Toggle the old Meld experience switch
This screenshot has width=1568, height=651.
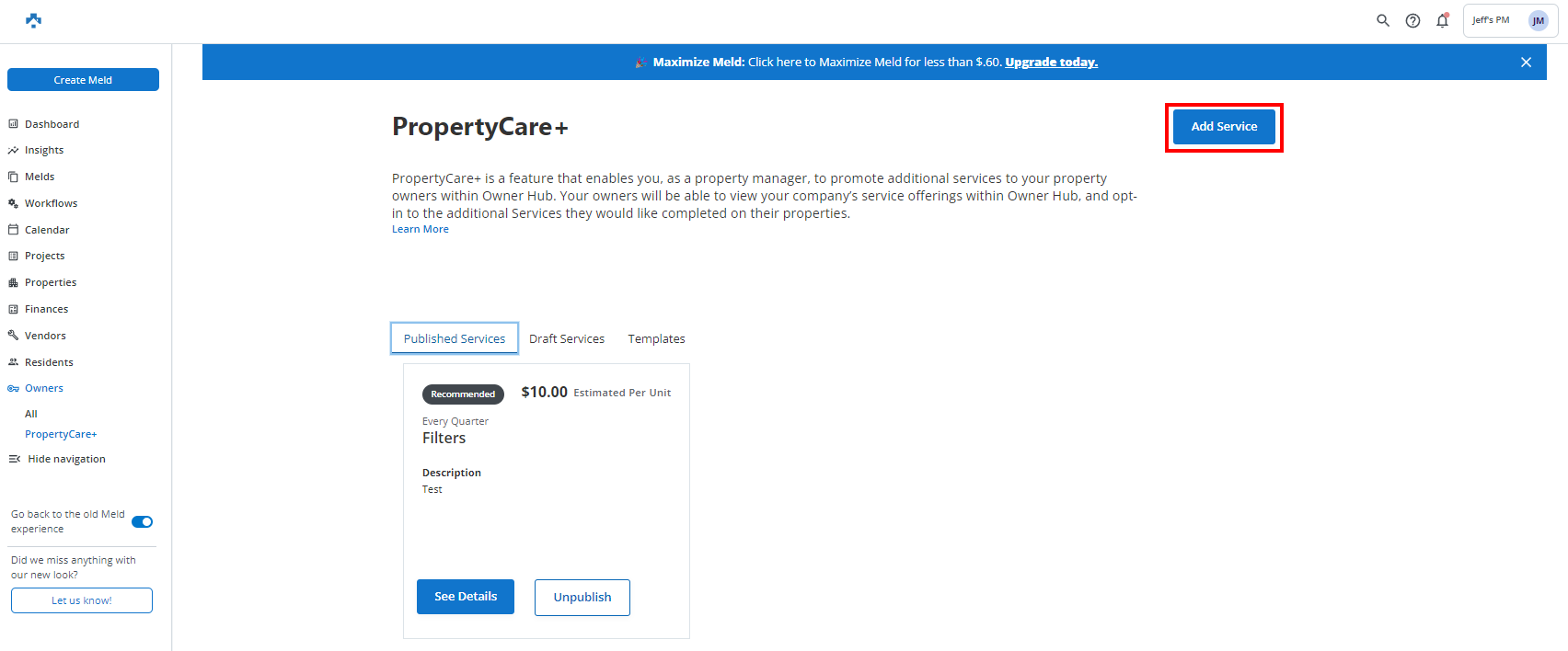click(x=142, y=522)
